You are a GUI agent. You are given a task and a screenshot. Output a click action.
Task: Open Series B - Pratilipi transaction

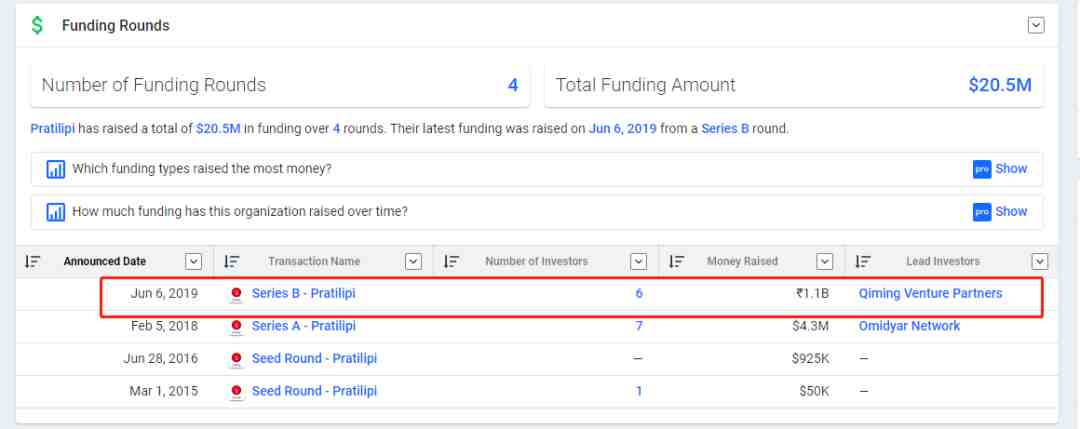pos(303,294)
